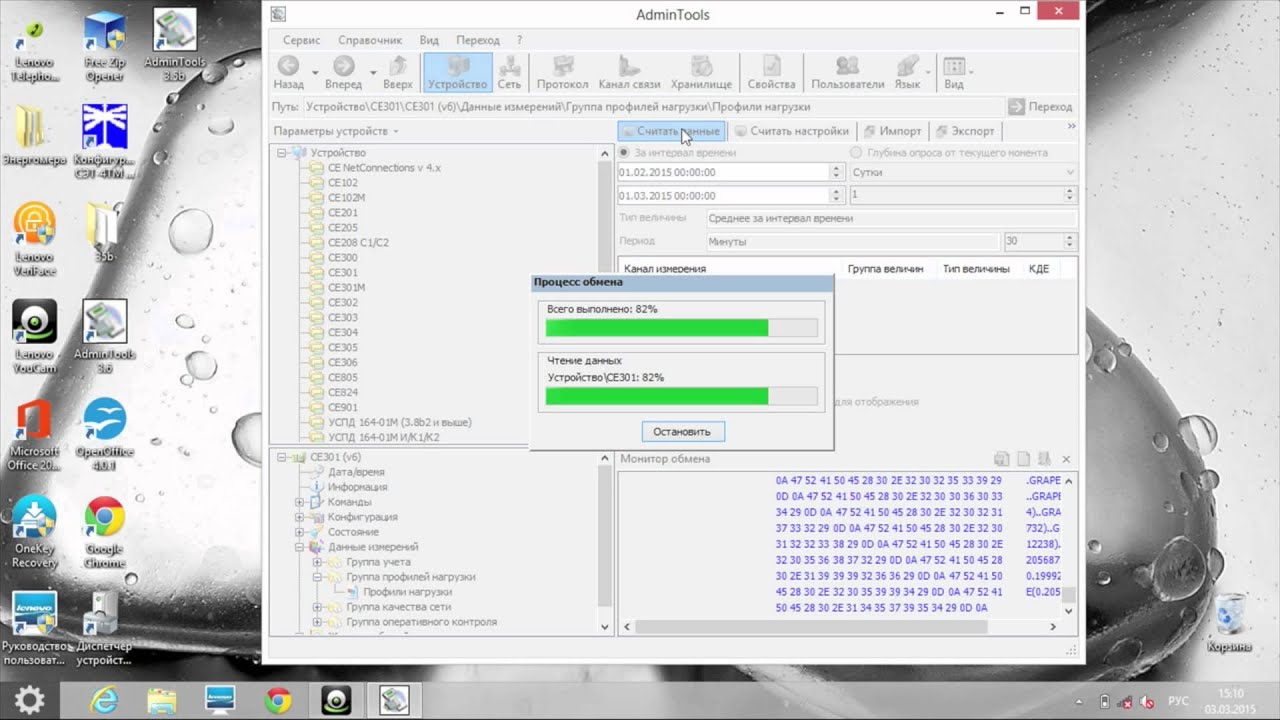
Task: Open the OneKey Recovery desktop icon
Action: pos(34,530)
